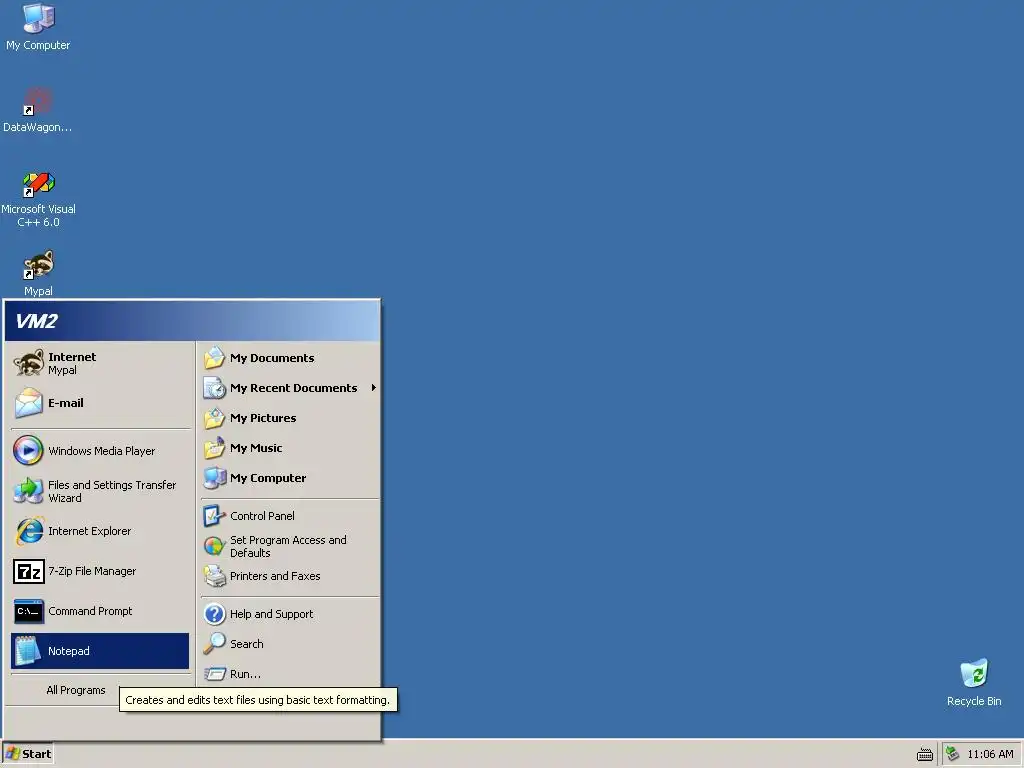
Task: Open E-mail from the Start menu
Action: 100,403
